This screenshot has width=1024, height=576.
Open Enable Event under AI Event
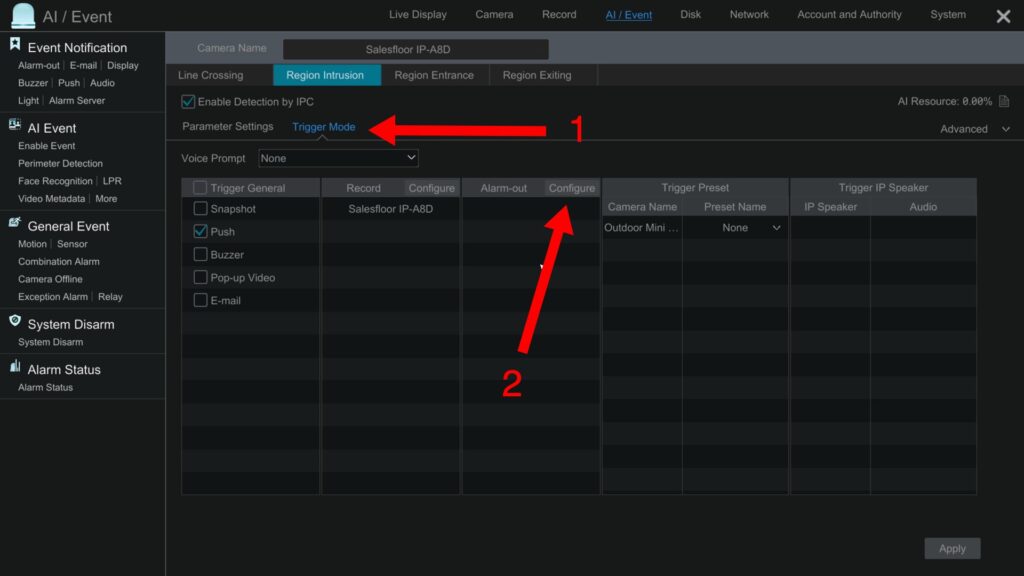click(46, 146)
